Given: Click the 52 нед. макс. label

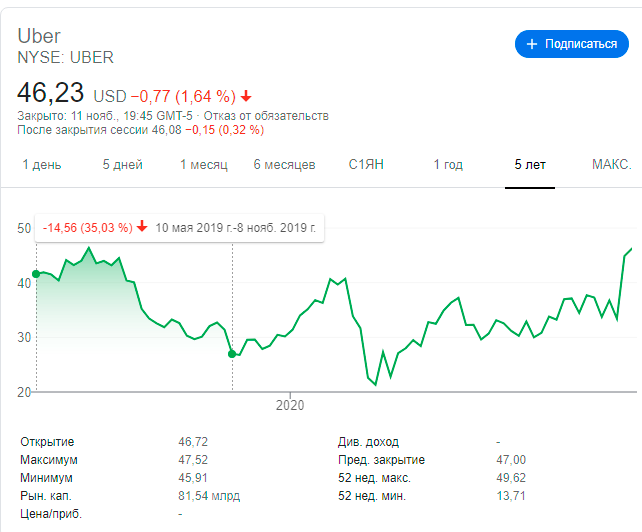Looking at the screenshot, I should 374,478.
